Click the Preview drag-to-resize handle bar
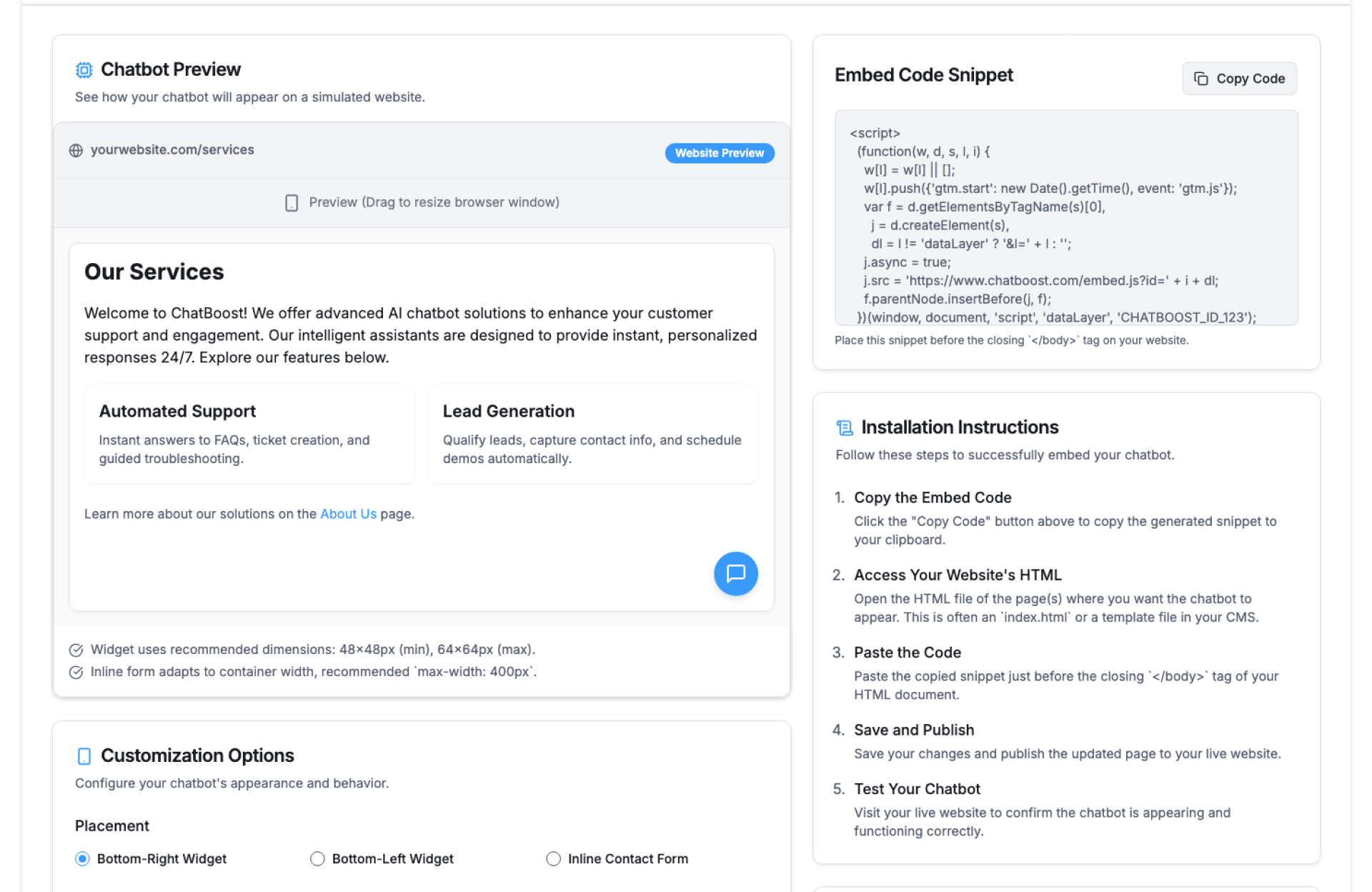1372x892 pixels. [422, 203]
